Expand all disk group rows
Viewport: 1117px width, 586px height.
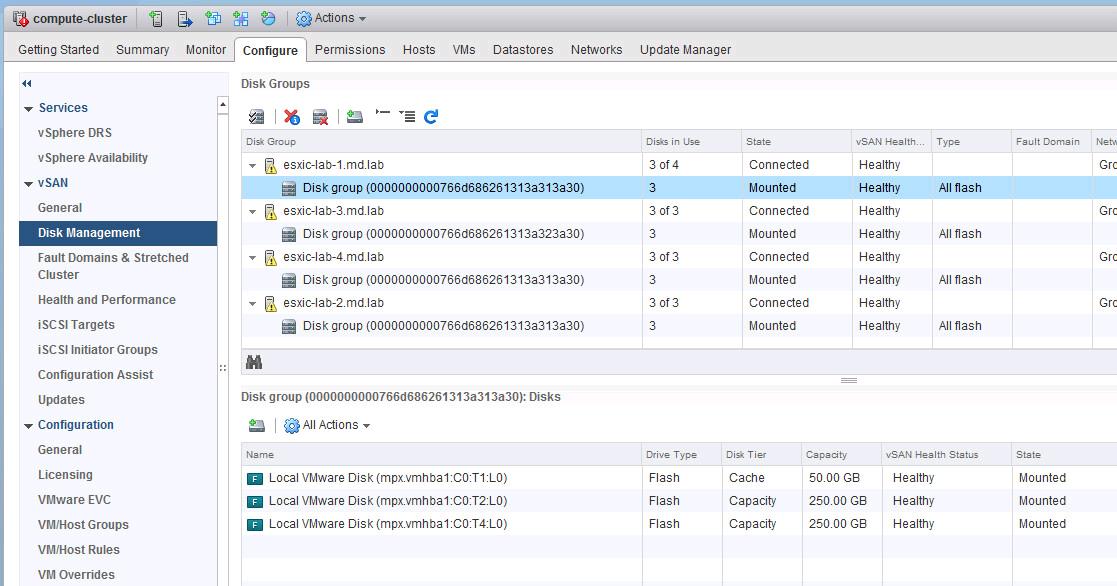coord(407,116)
